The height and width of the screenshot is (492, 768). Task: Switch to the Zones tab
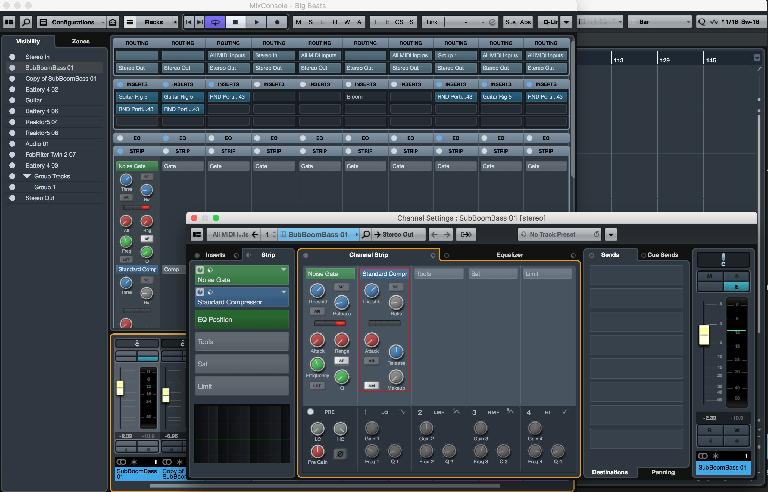80,41
